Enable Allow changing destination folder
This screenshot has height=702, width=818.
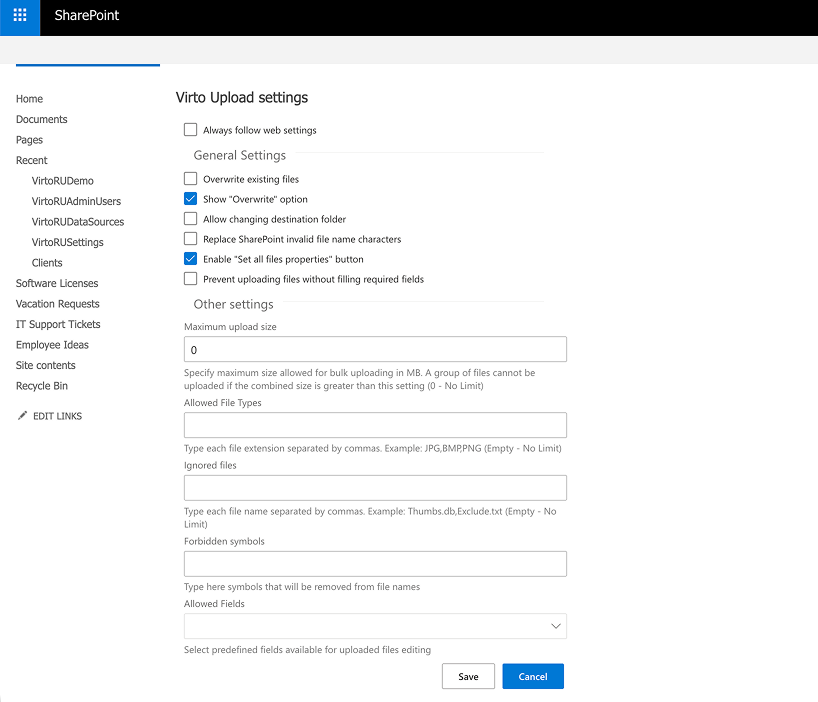pyautogui.click(x=190, y=219)
